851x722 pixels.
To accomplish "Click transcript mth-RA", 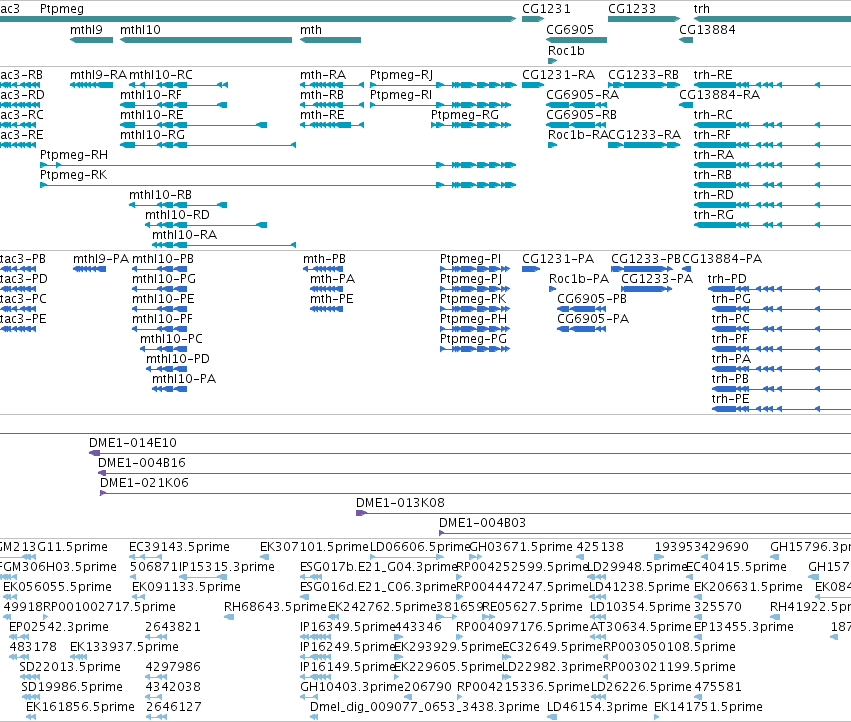I will click(332, 85).
